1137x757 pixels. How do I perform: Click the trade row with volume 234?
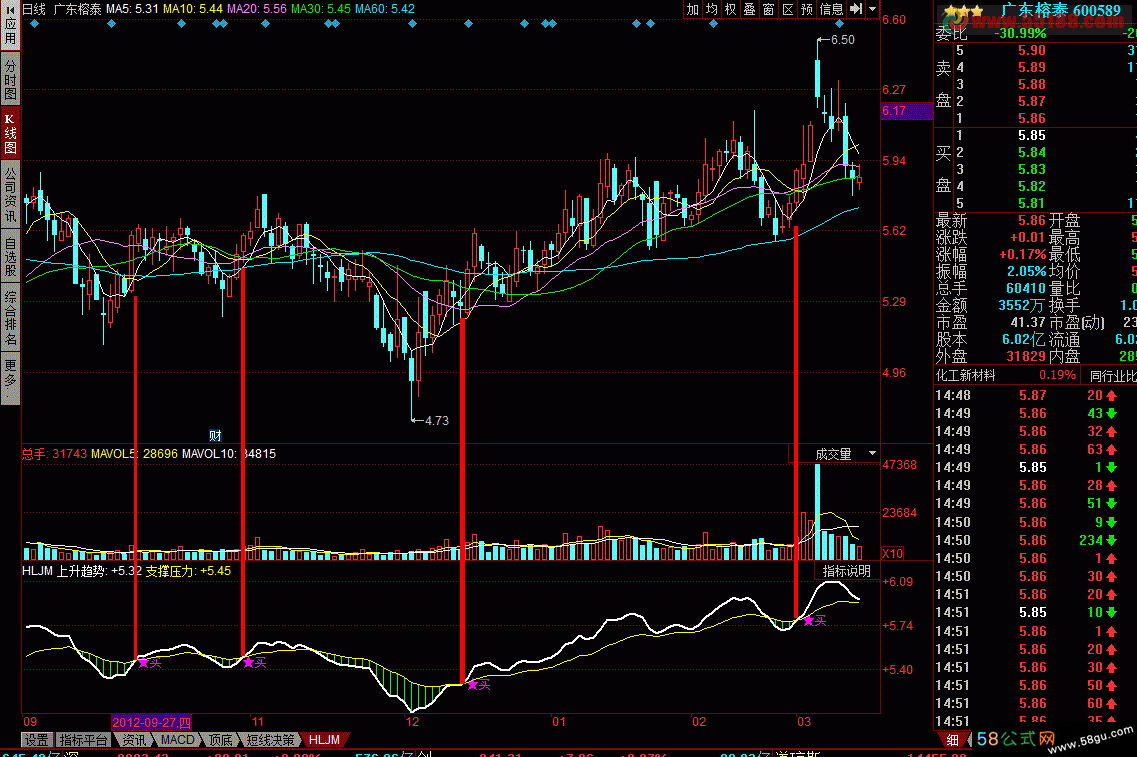tap(1035, 540)
